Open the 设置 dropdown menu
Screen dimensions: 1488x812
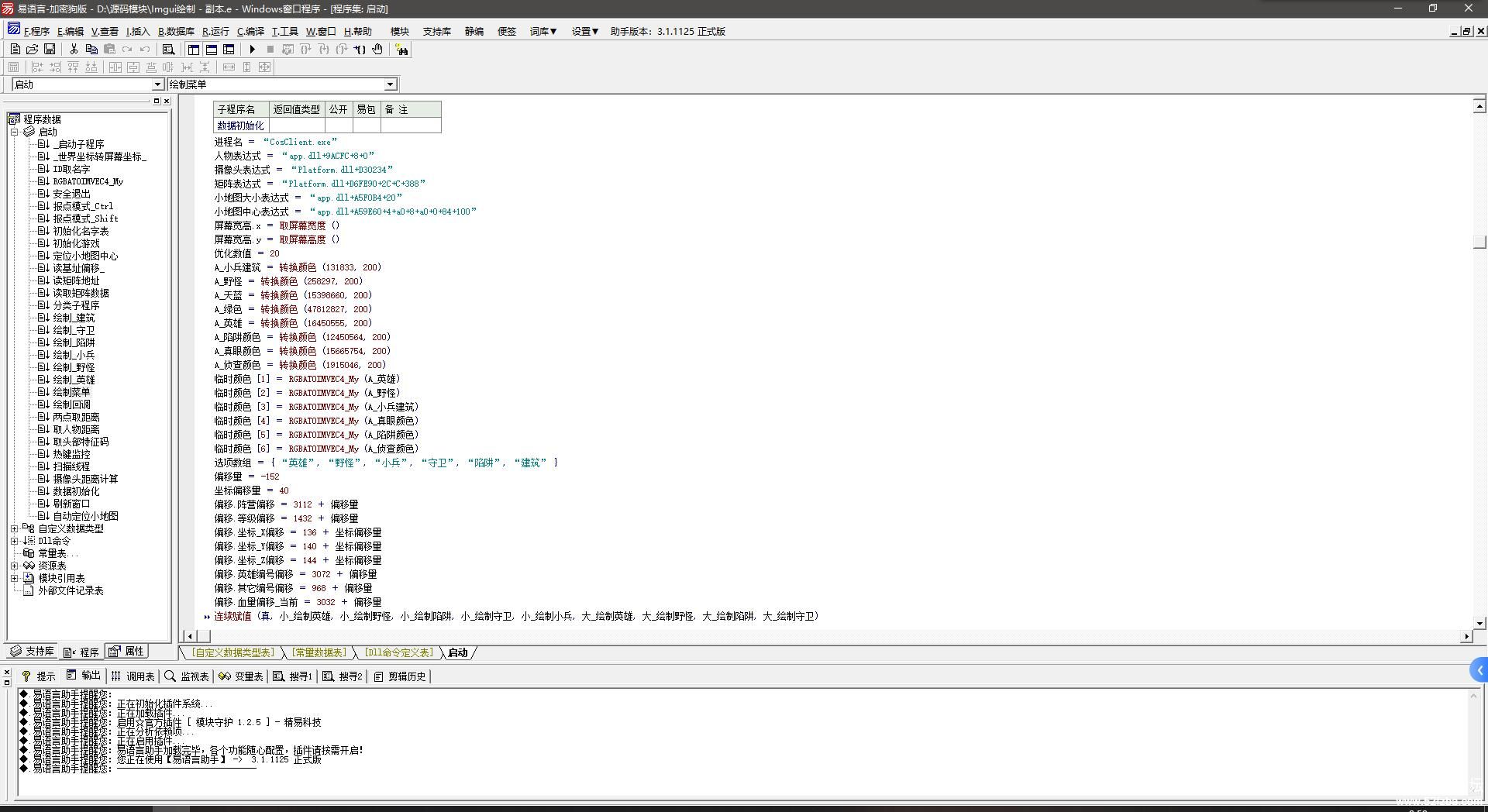coord(585,32)
